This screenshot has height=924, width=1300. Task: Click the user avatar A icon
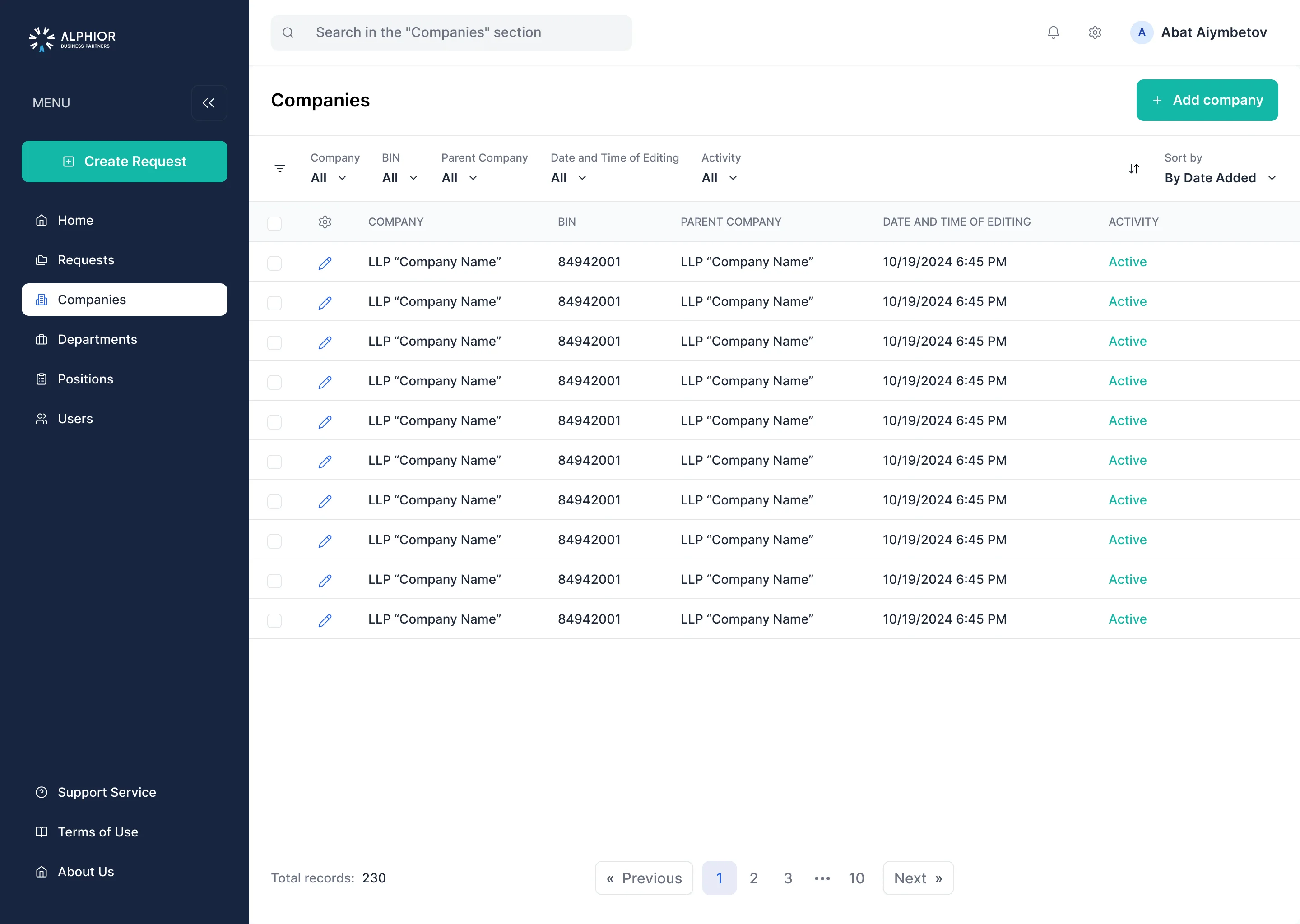[x=1141, y=32]
